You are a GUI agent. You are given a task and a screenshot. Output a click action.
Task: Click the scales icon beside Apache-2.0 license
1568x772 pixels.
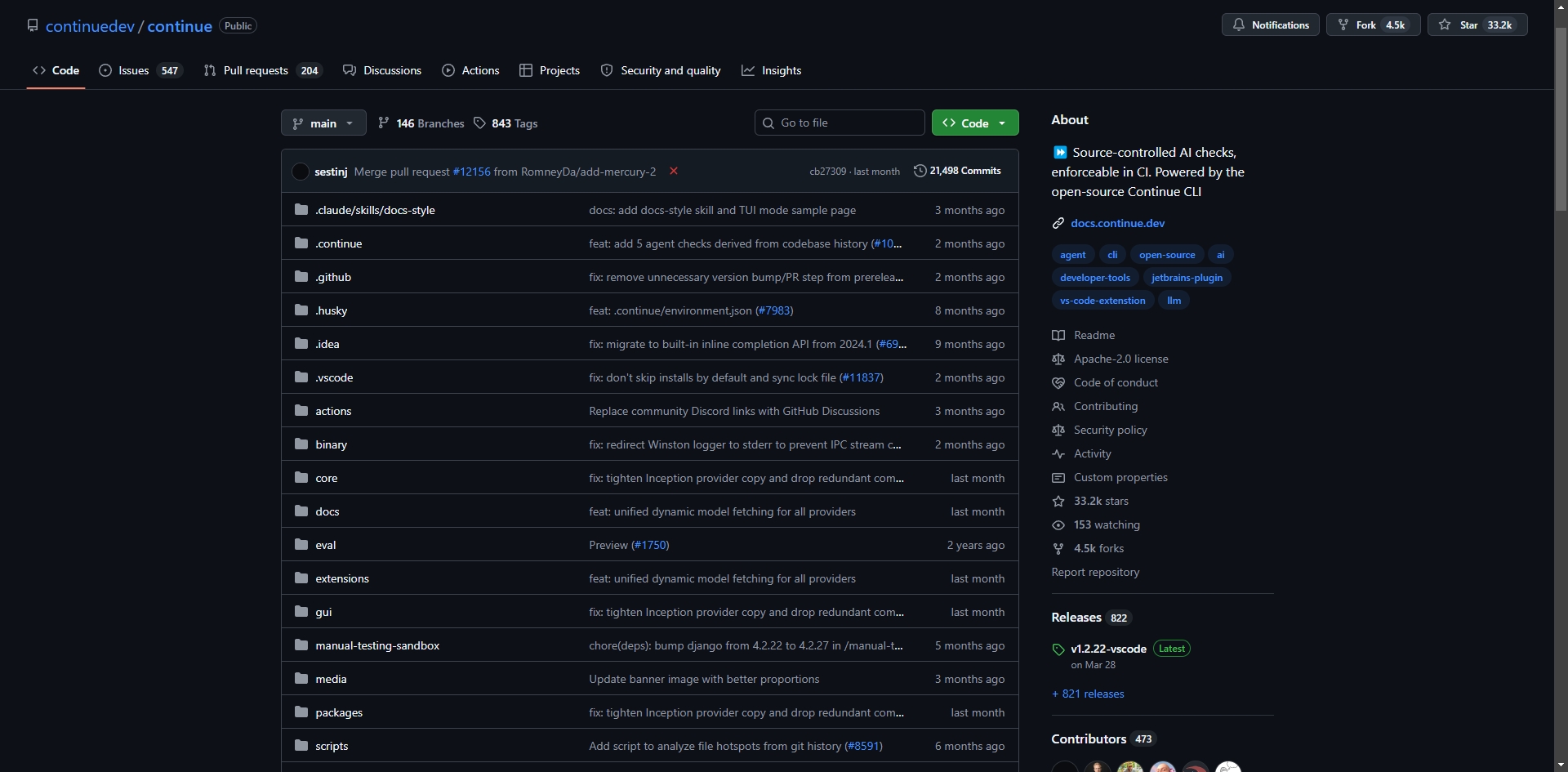[x=1058, y=359]
